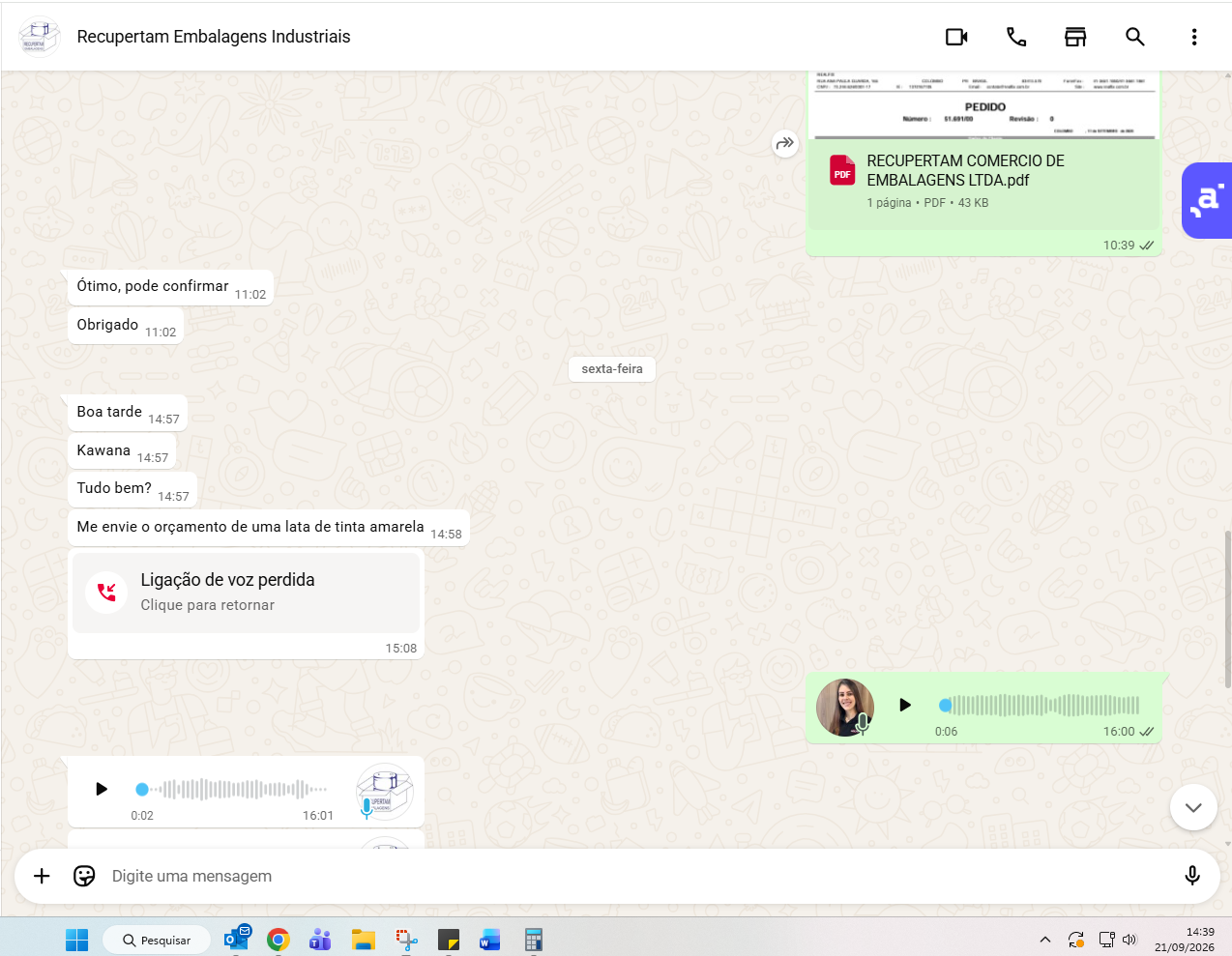Open the emoji and sticker picker
The image size is (1232, 956).
[84, 876]
